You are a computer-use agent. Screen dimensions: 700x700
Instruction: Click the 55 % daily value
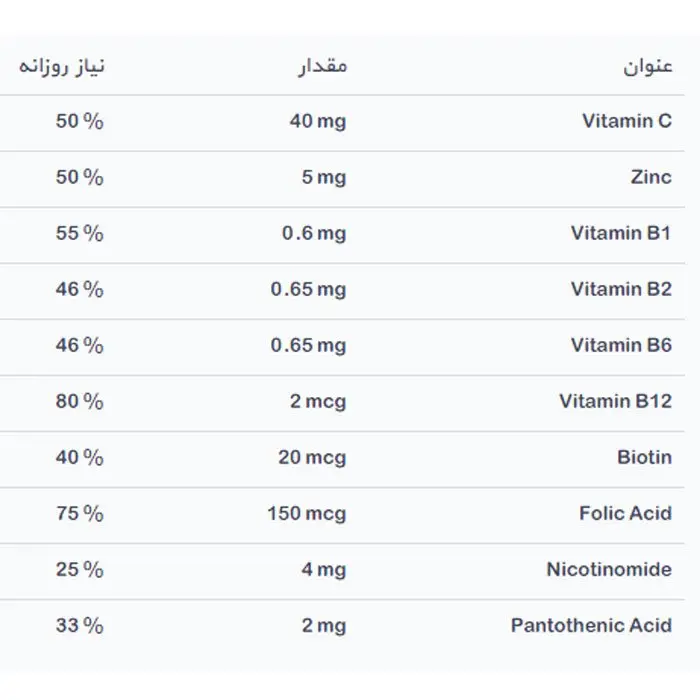[79, 233]
